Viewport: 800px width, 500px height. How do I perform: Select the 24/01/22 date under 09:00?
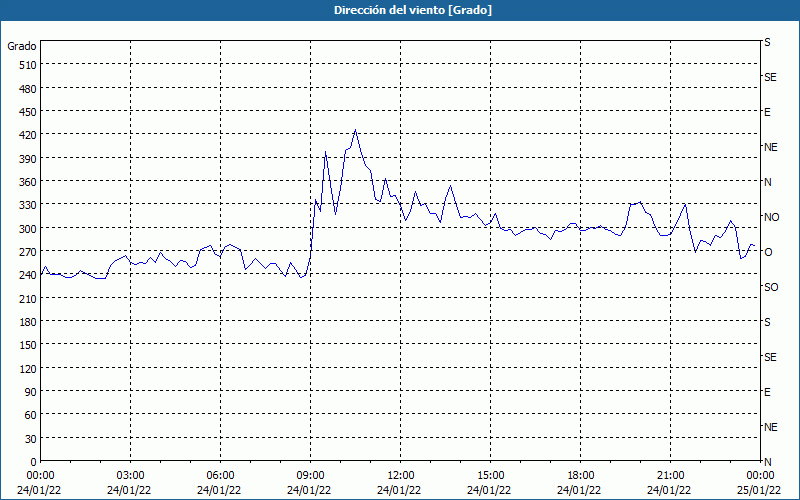(x=309, y=490)
